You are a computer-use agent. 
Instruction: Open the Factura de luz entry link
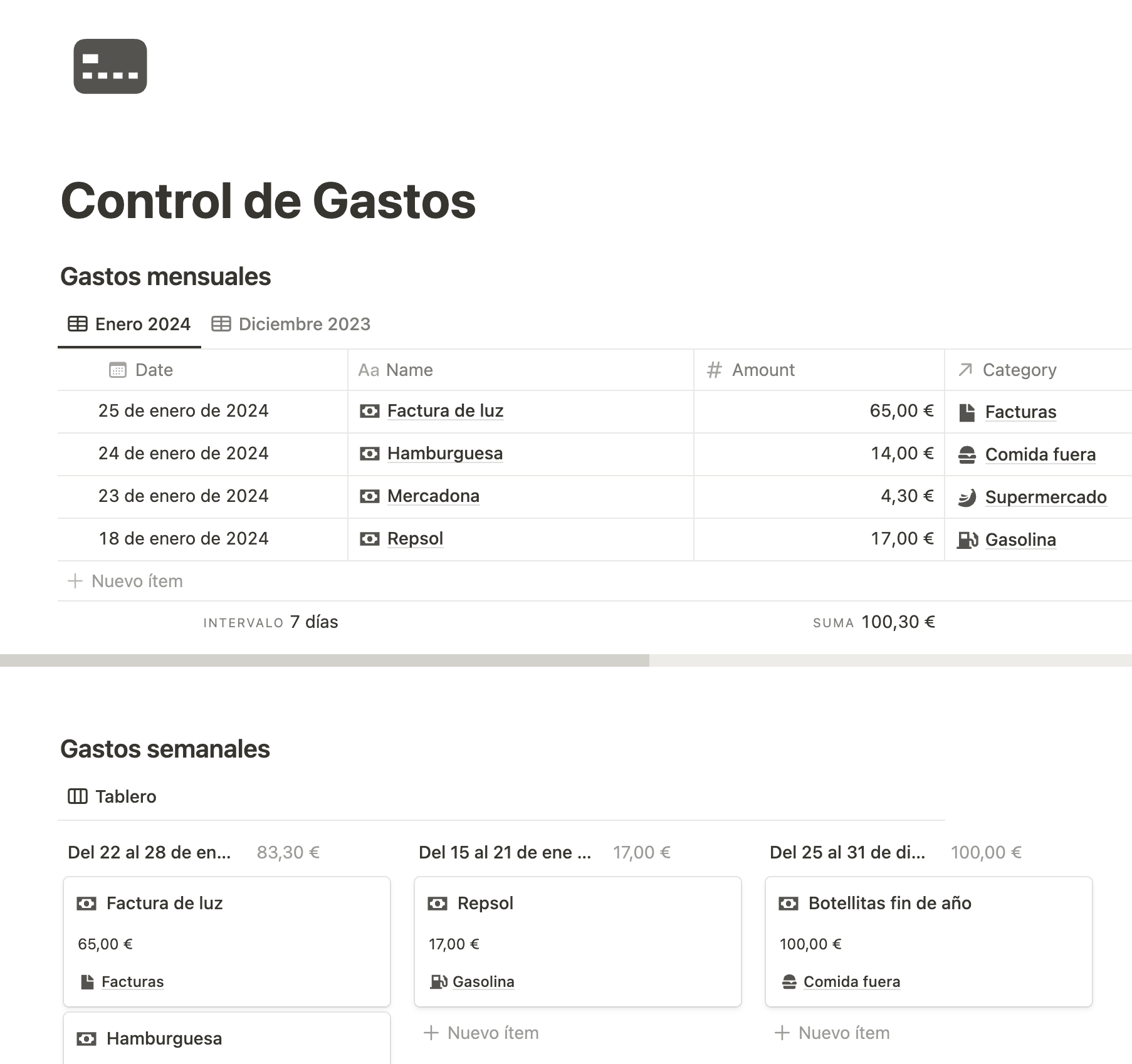pyautogui.click(x=445, y=410)
